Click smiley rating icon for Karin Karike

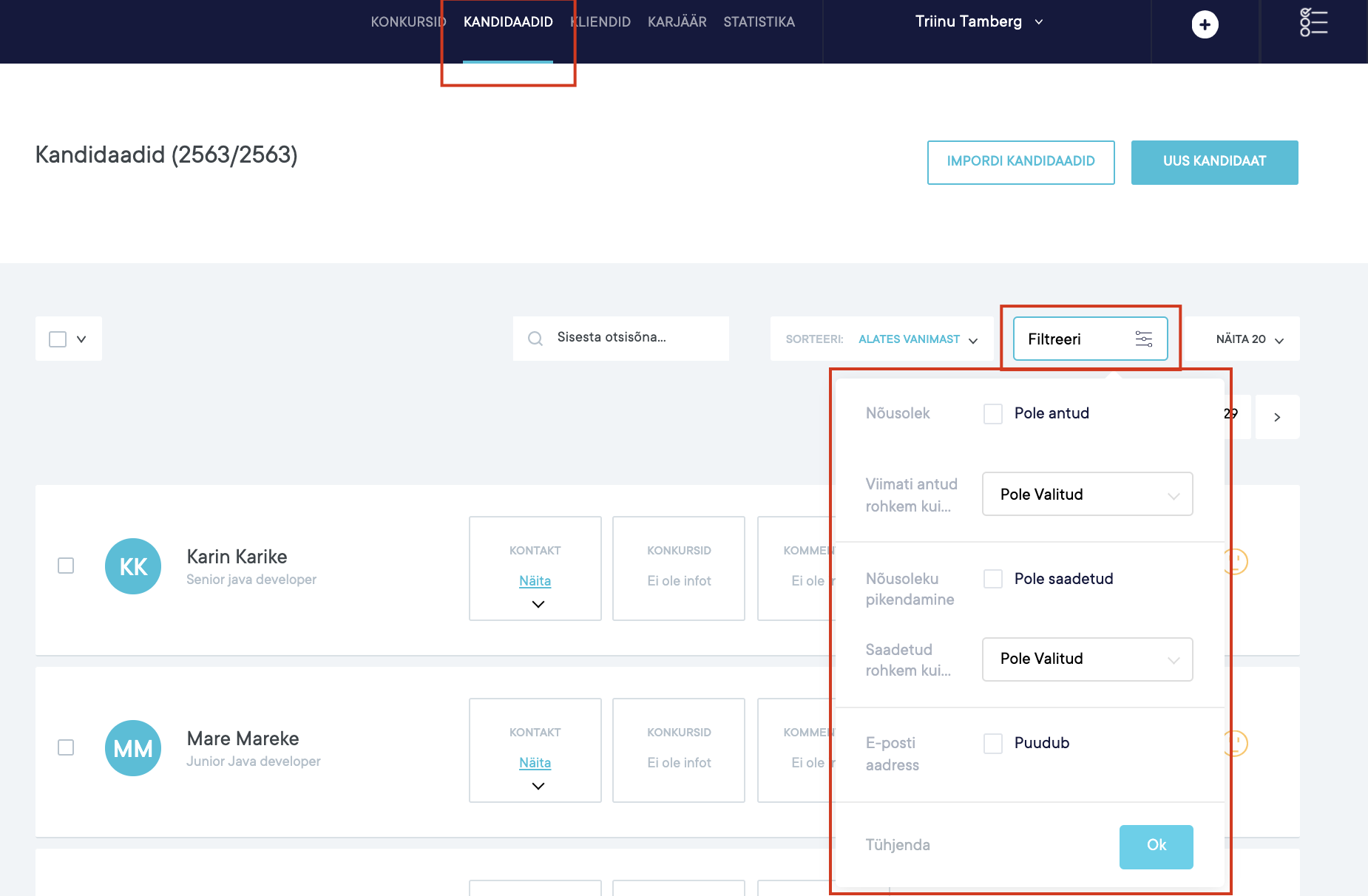(x=1236, y=562)
